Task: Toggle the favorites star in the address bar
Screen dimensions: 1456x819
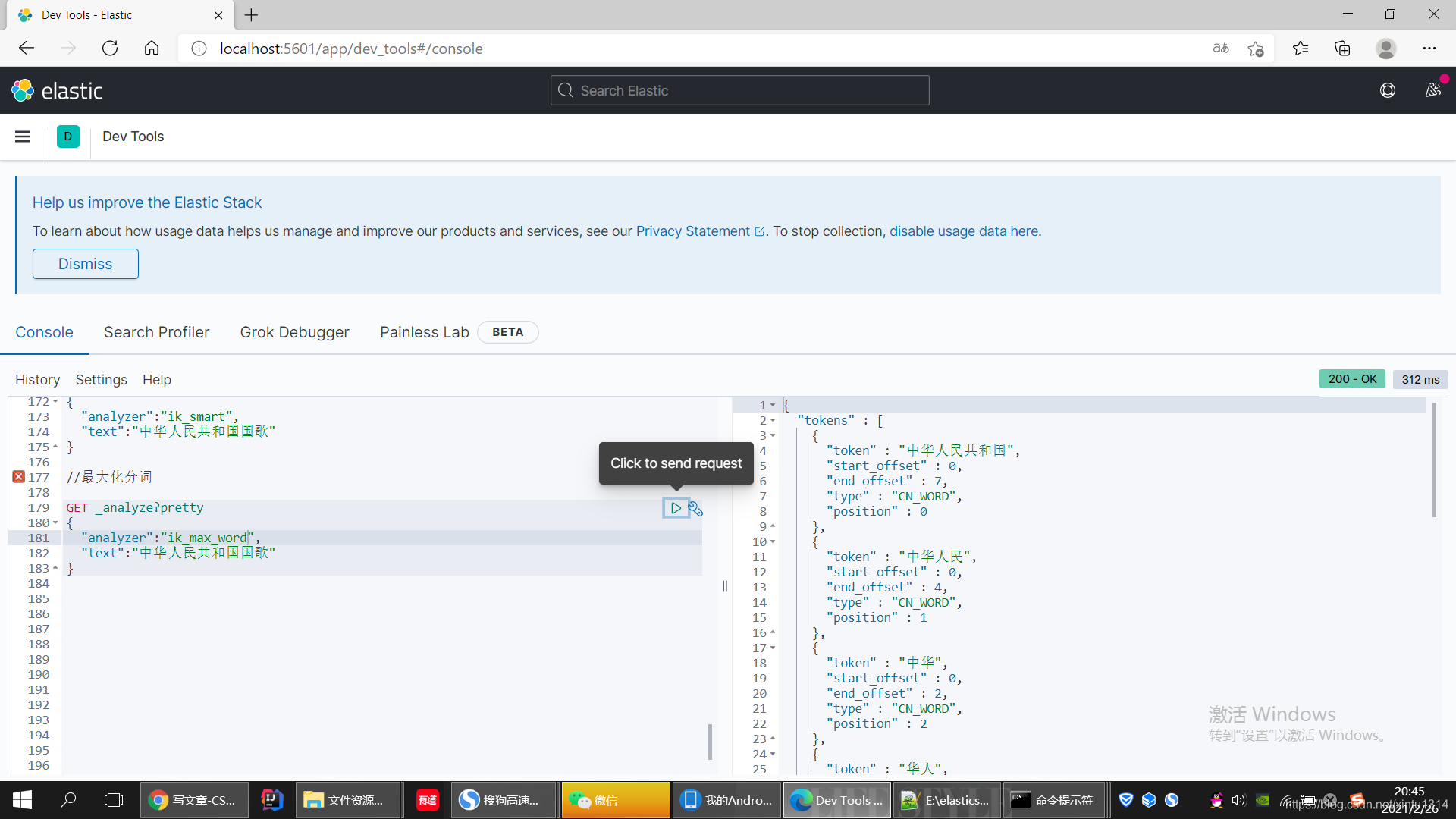Action: (1256, 49)
